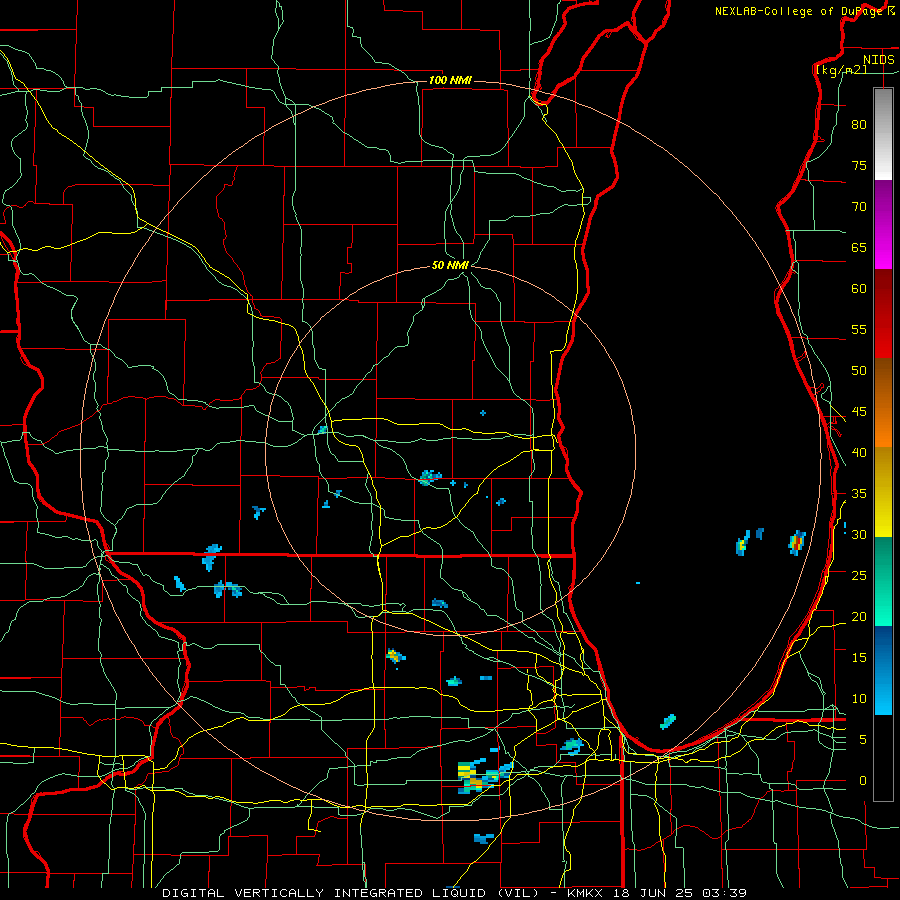Click the 25 value on the scale

click(859, 576)
